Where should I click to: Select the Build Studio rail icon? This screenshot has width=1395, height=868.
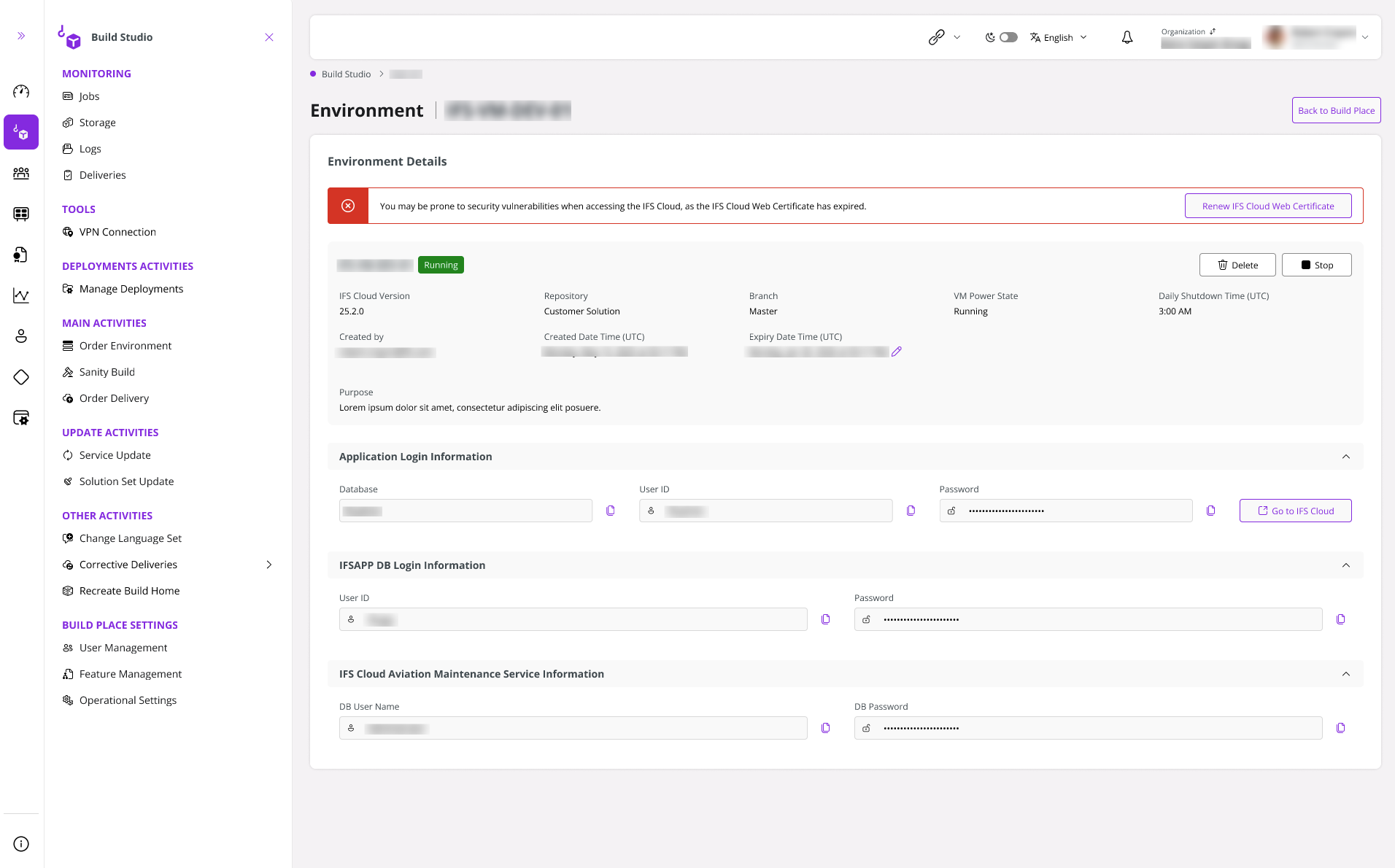coord(21,132)
